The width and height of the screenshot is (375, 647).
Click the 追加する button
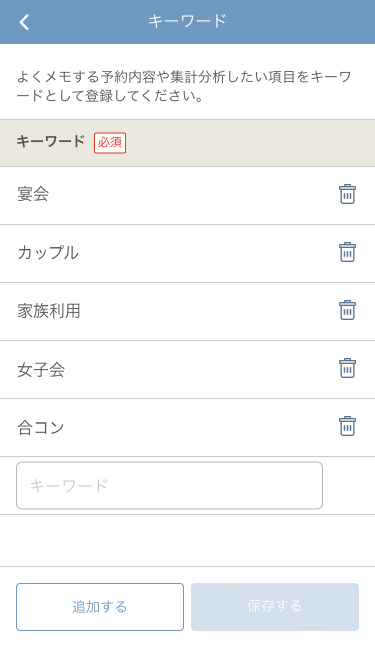(100, 607)
